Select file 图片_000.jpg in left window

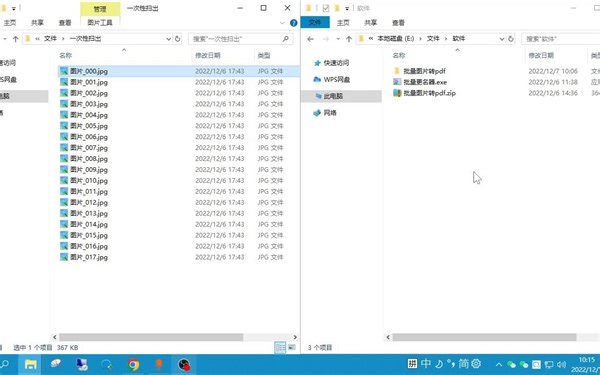(178, 71)
